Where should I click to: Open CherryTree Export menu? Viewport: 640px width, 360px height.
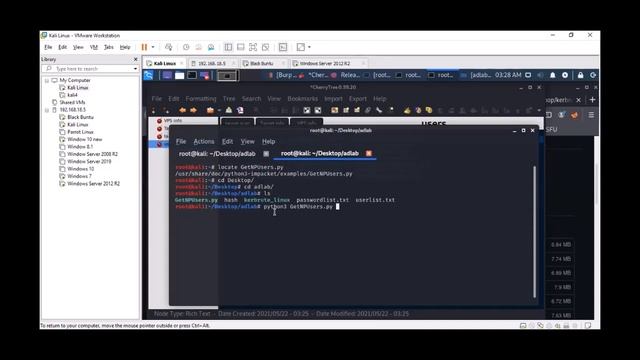tap(358, 99)
